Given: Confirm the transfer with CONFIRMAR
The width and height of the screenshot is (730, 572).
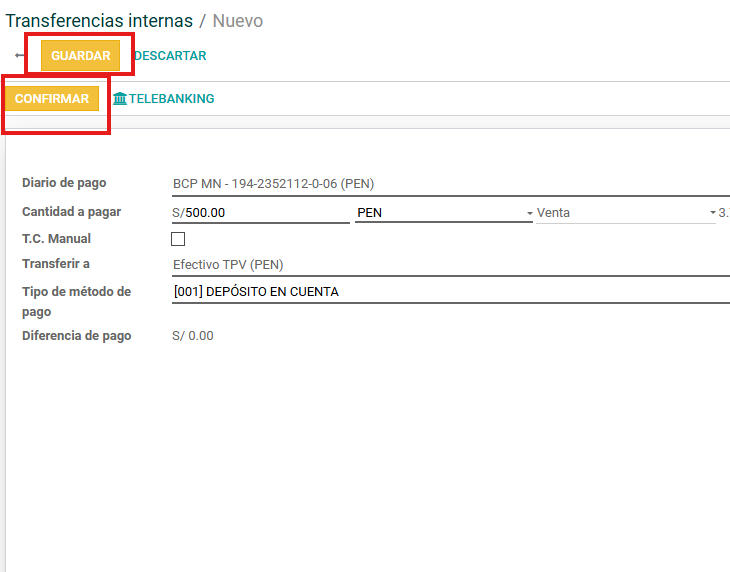Looking at the screenshot, I should point(52,99).
